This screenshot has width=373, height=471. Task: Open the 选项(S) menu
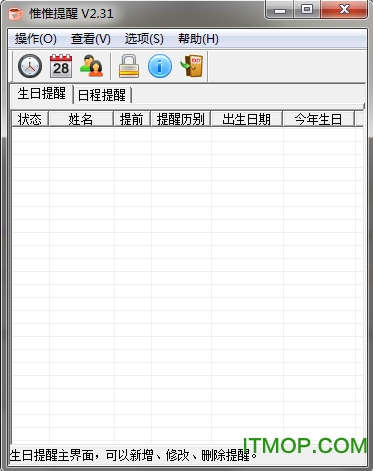(x=144, y=39)
